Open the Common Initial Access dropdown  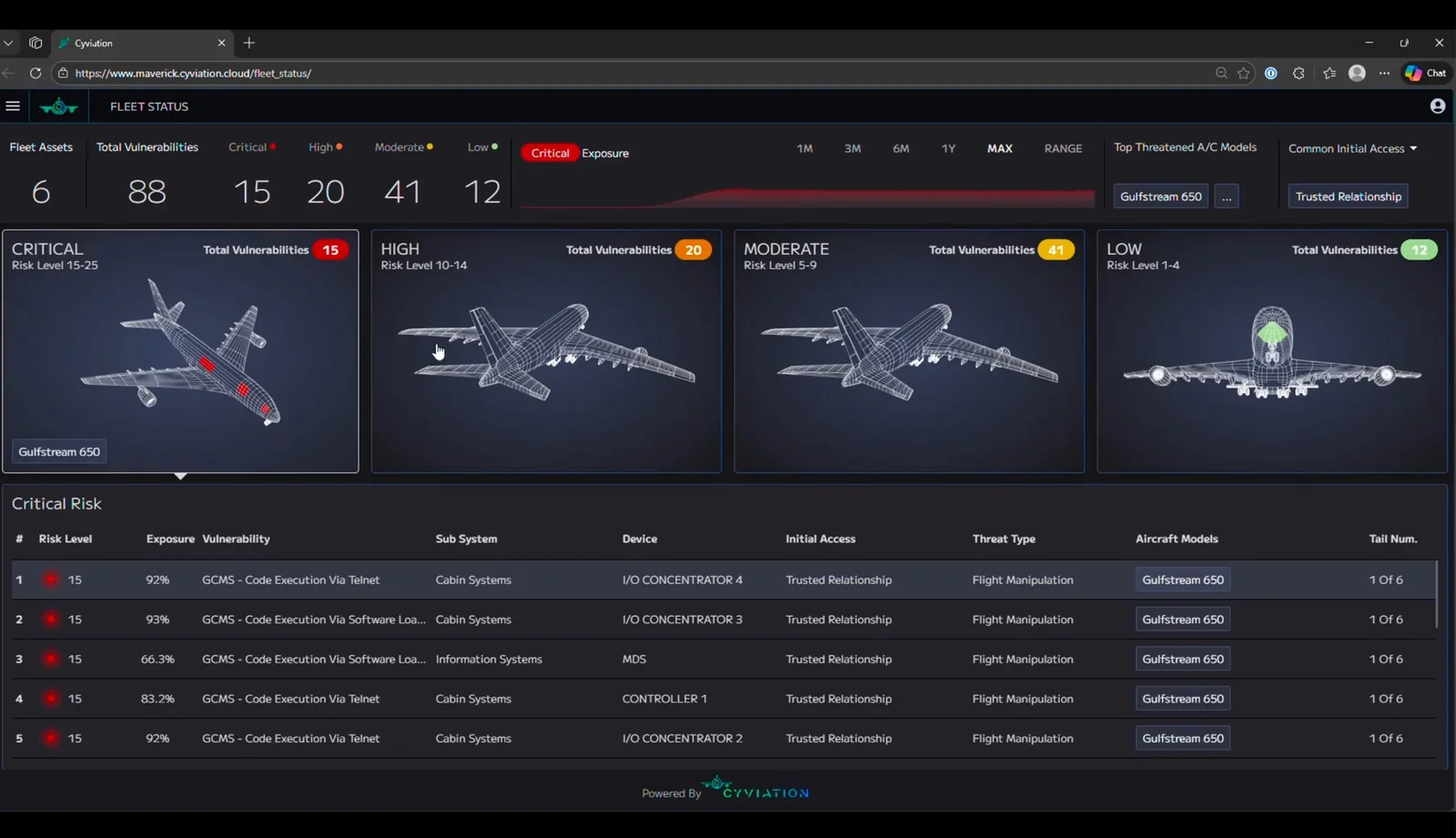coord(1352,148)
